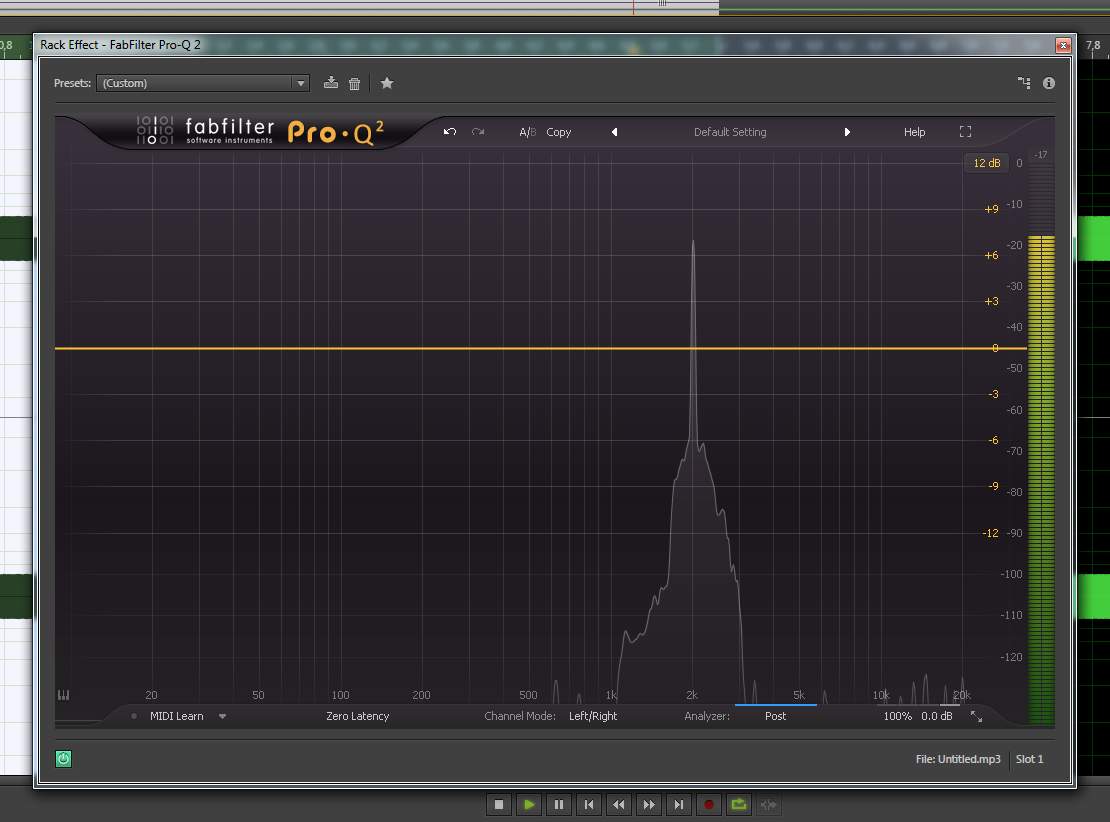Screen dimensions: 1110x822
Task: Delete preset with the trash icon
Action: click(x=355, y=84)
